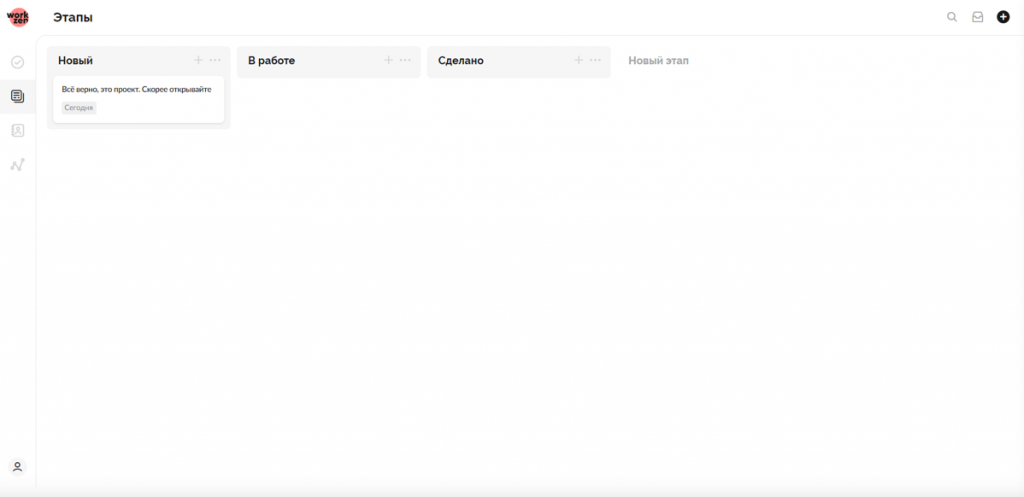Open the projects section icon in sidebar

point(18,97)
